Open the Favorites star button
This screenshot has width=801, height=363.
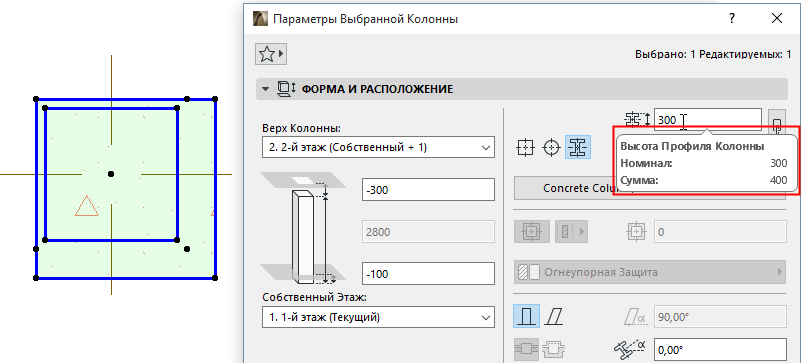[x=271, y=53]
